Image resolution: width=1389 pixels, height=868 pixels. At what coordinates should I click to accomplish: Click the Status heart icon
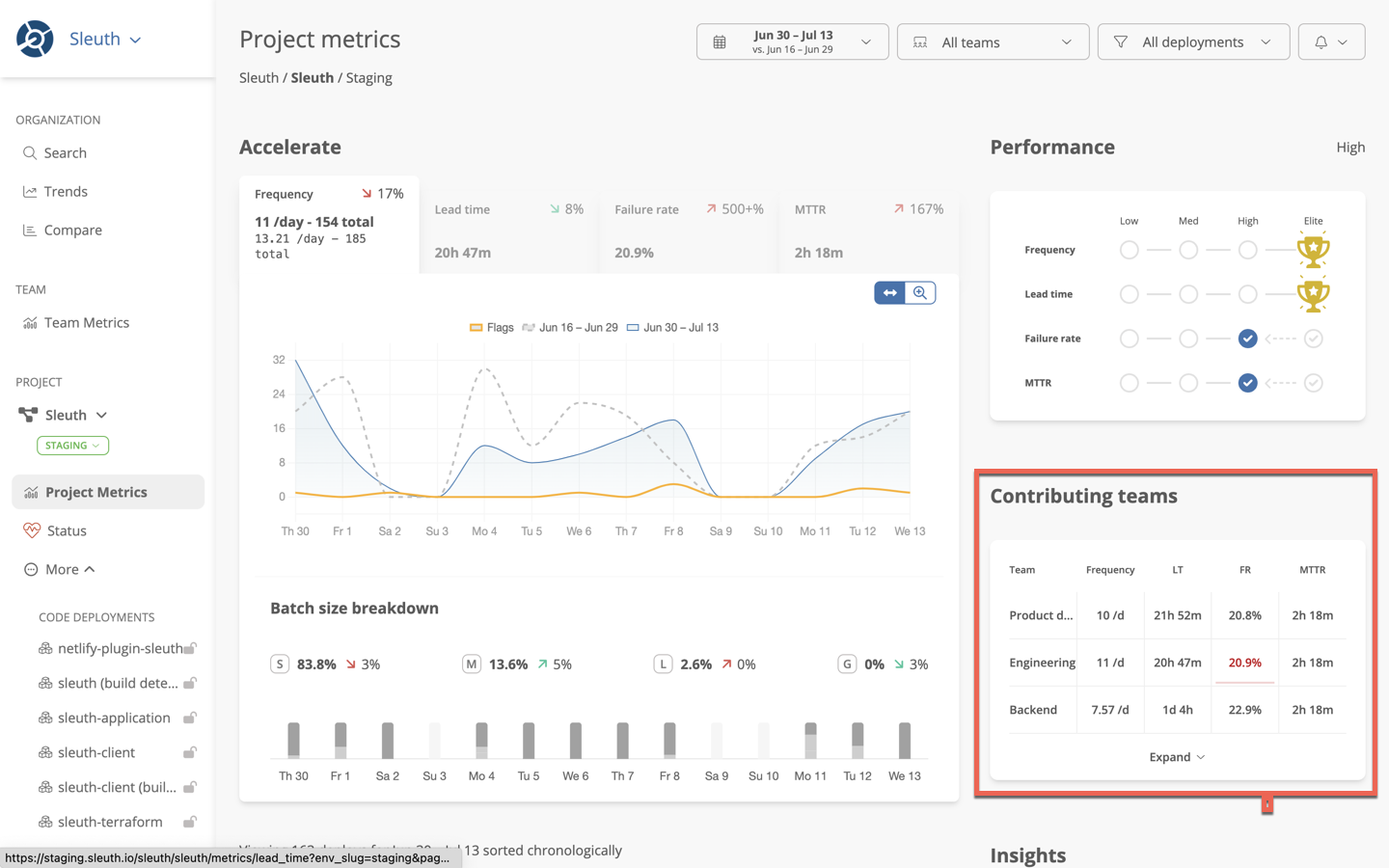tap(32, 530)
